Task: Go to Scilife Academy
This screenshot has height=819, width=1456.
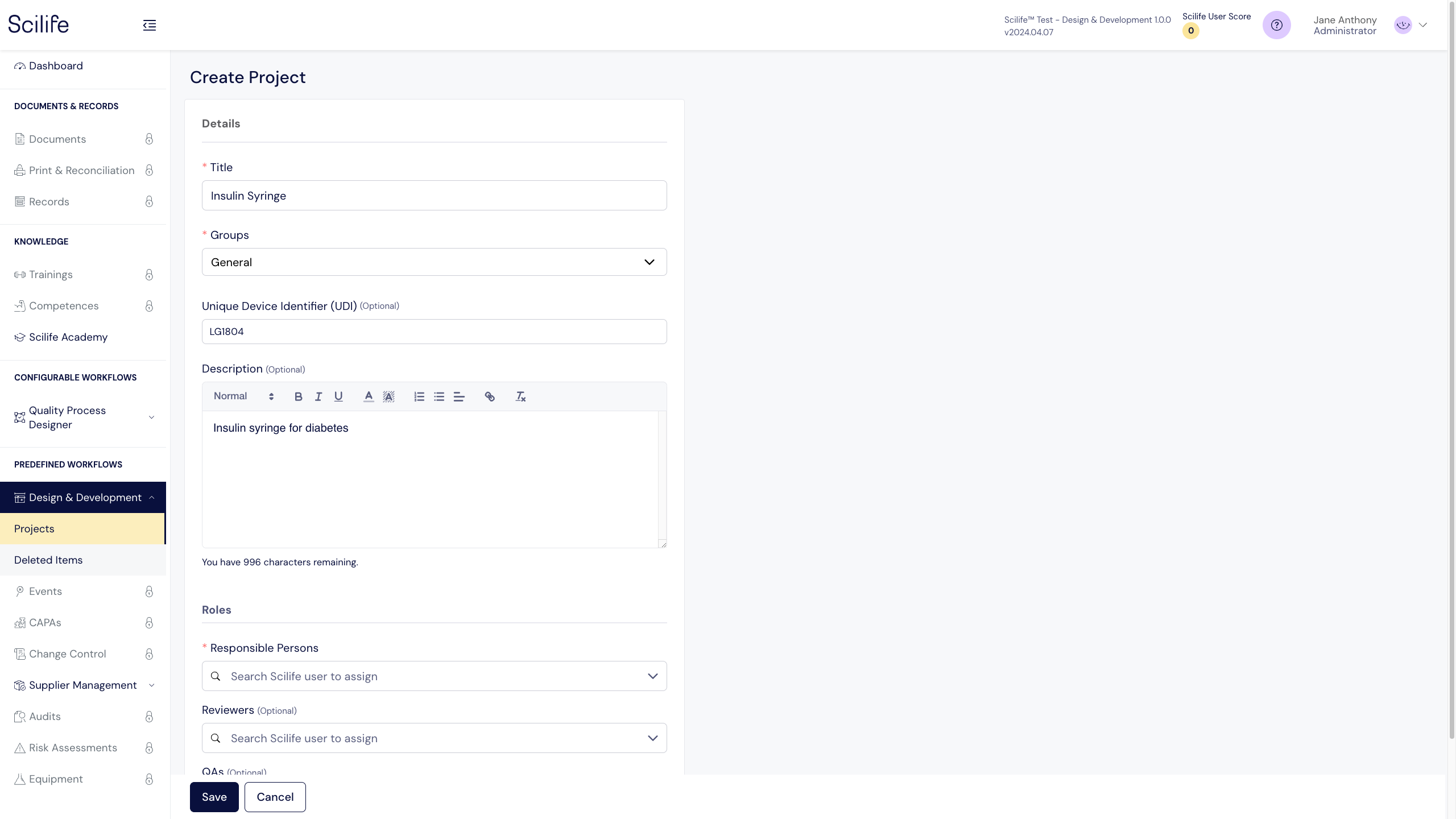Action: (68, 337)
